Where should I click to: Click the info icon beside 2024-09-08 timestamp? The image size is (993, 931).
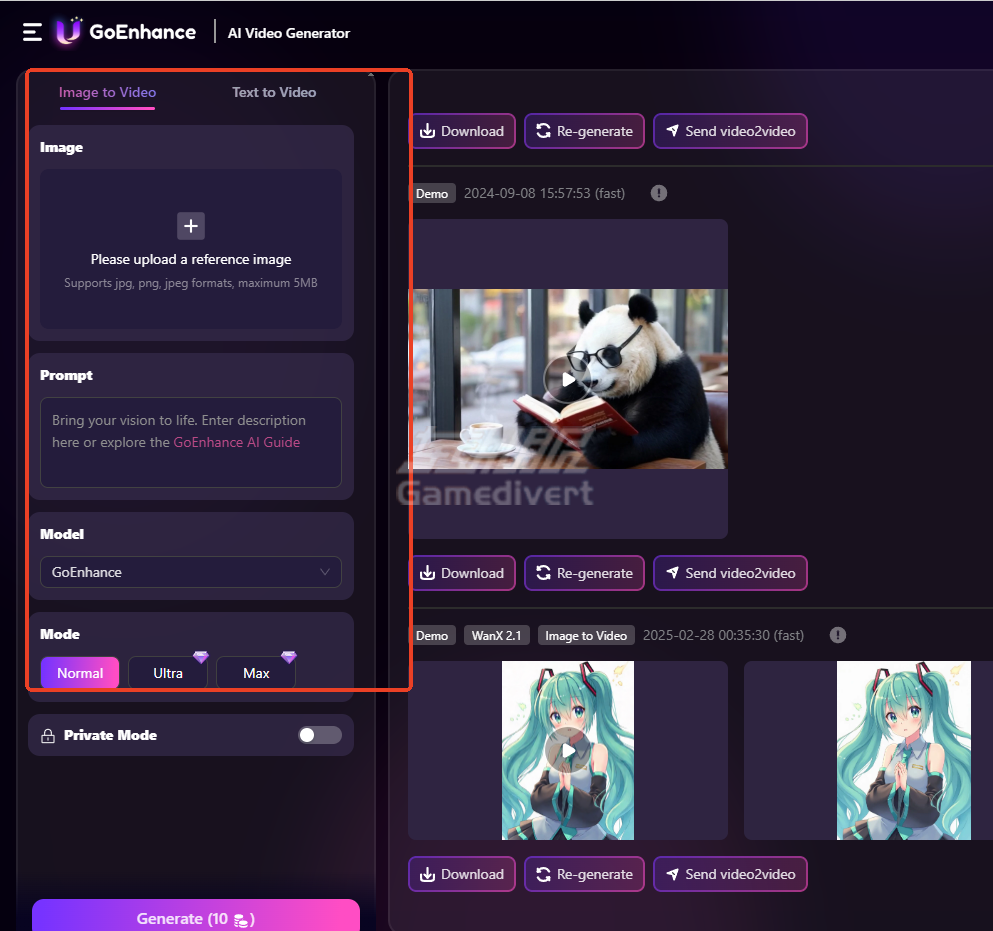659,193
